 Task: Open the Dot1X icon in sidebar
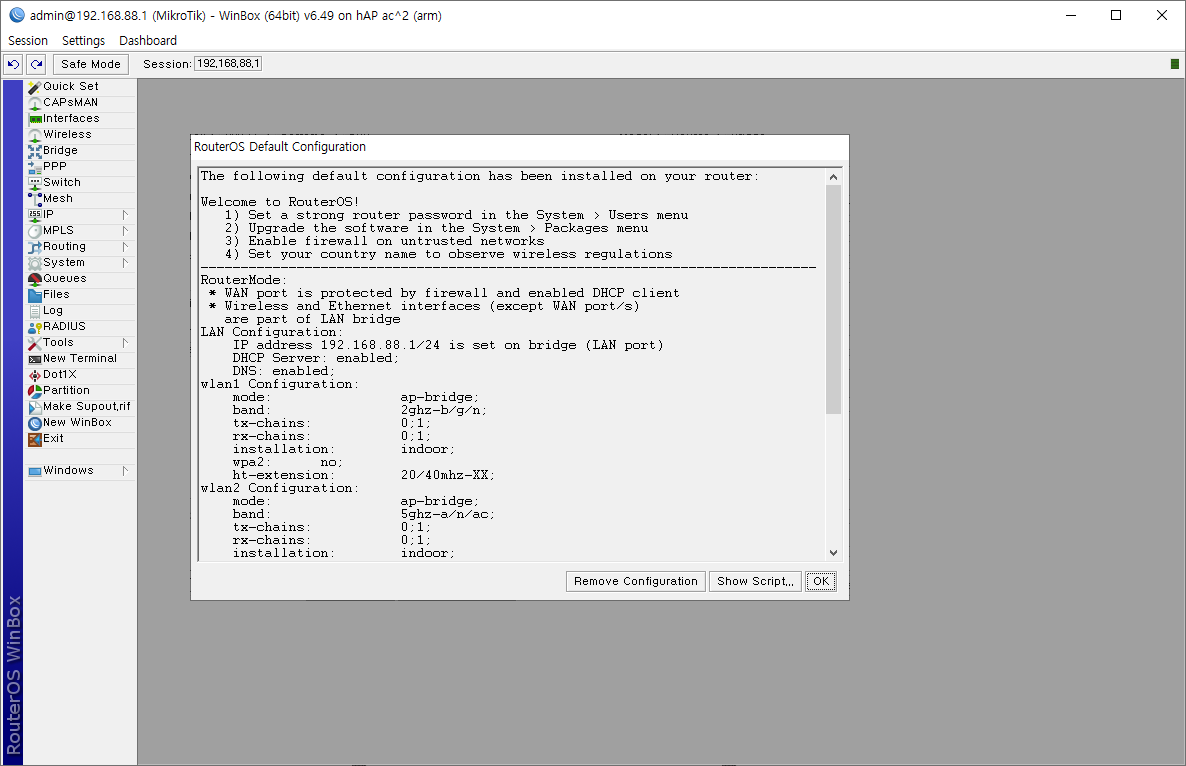tap(35, 374)
